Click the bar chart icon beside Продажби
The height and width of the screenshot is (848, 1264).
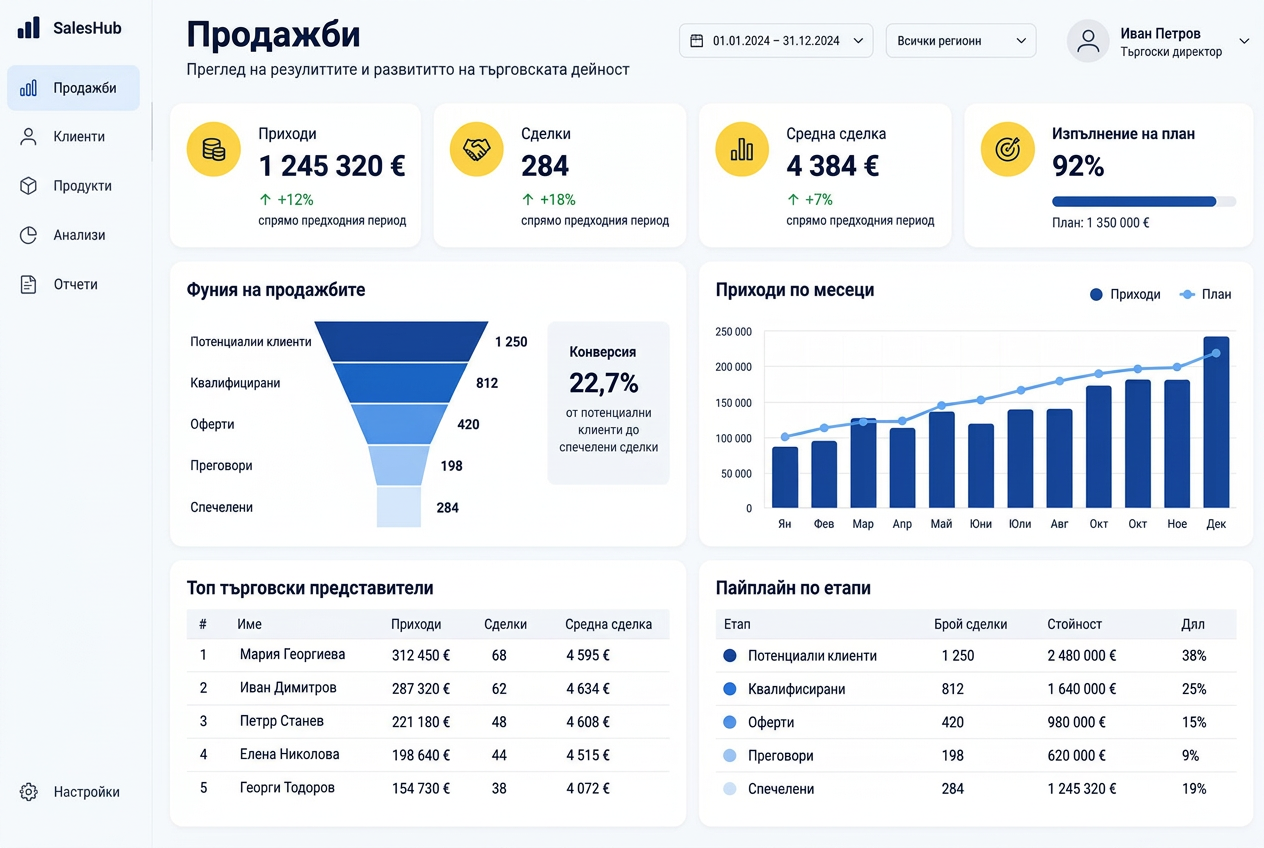(29, 88)
